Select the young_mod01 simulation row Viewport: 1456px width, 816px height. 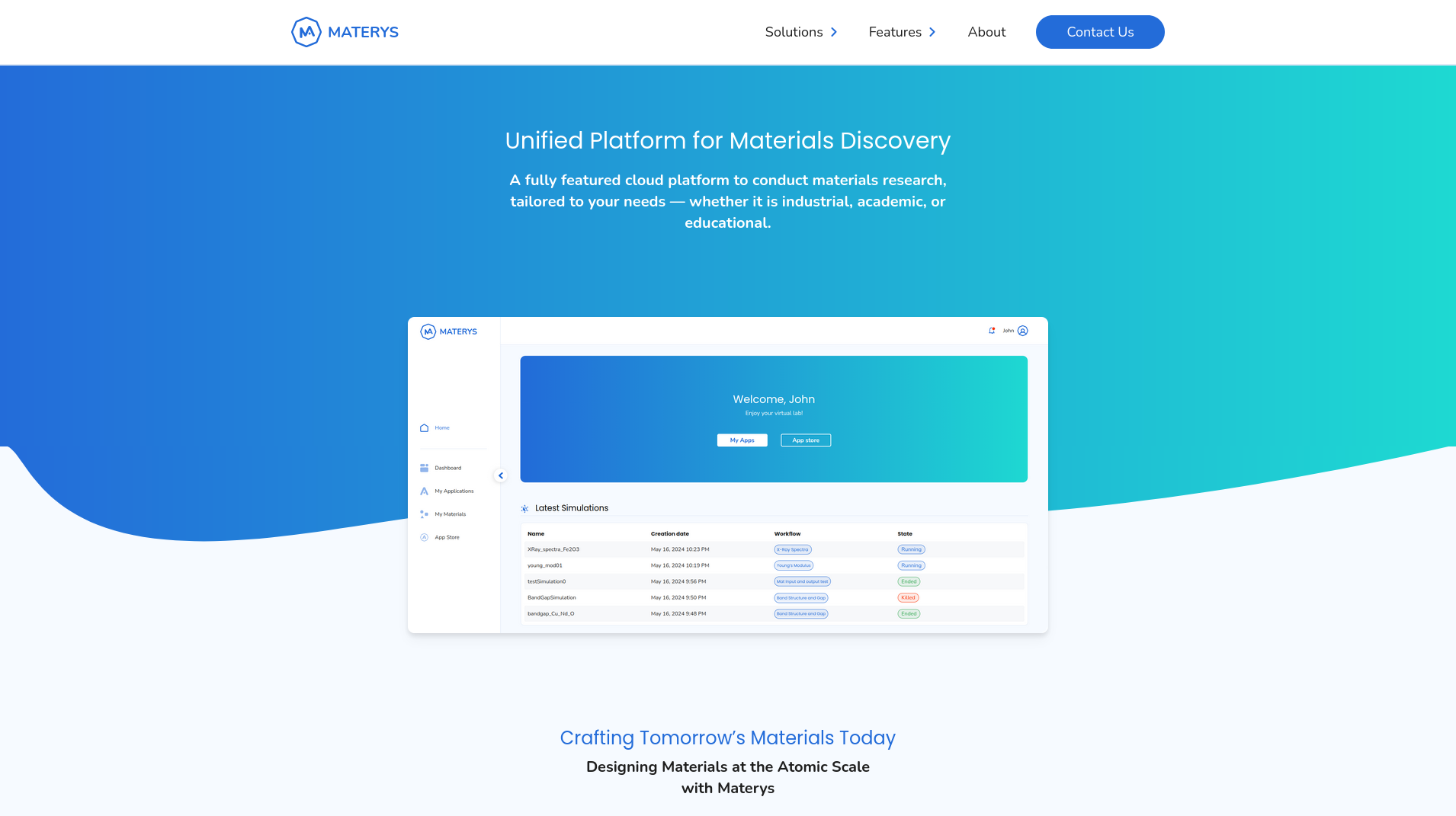[545, 565]
